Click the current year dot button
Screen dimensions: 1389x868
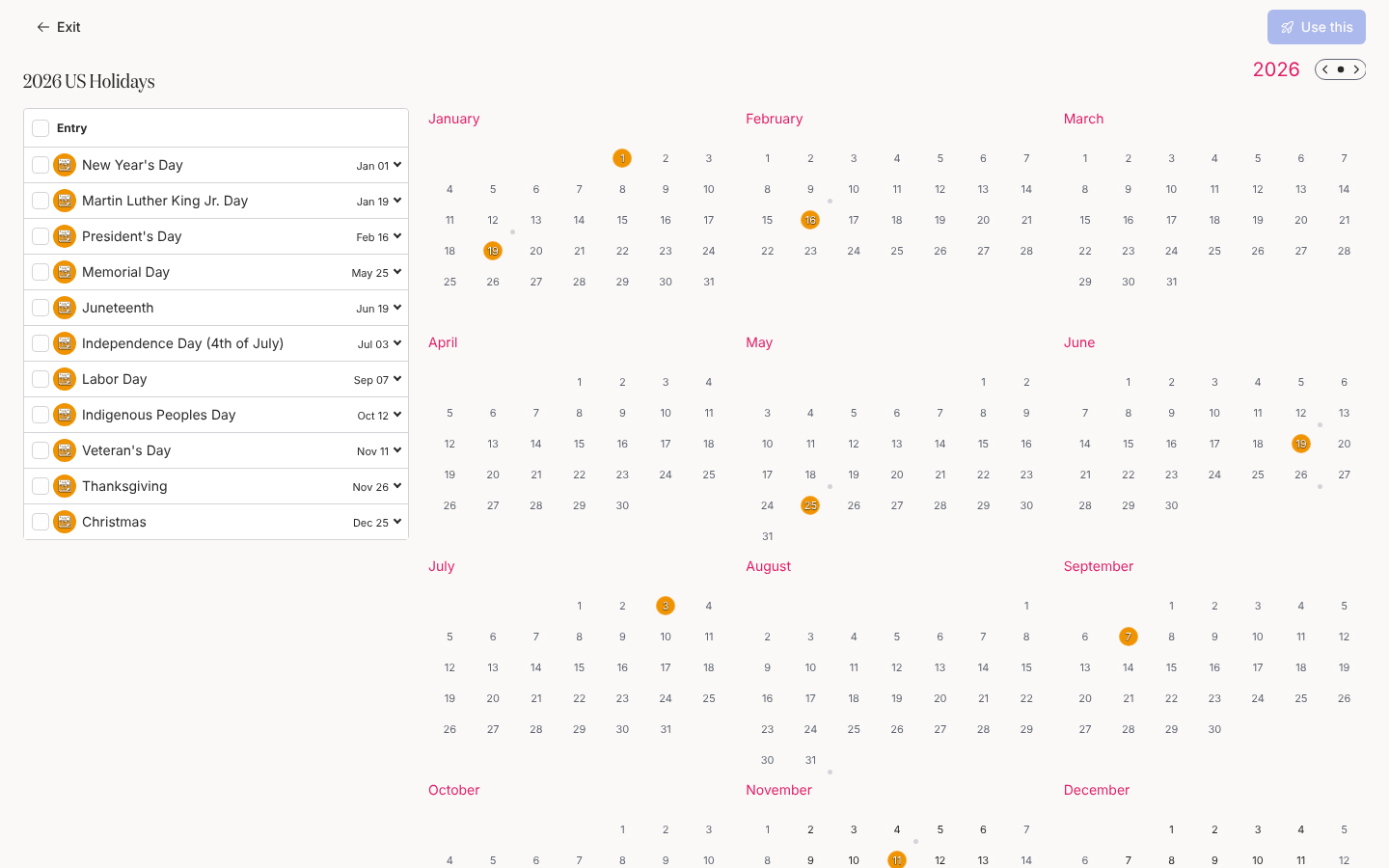tap(1341, 69)
